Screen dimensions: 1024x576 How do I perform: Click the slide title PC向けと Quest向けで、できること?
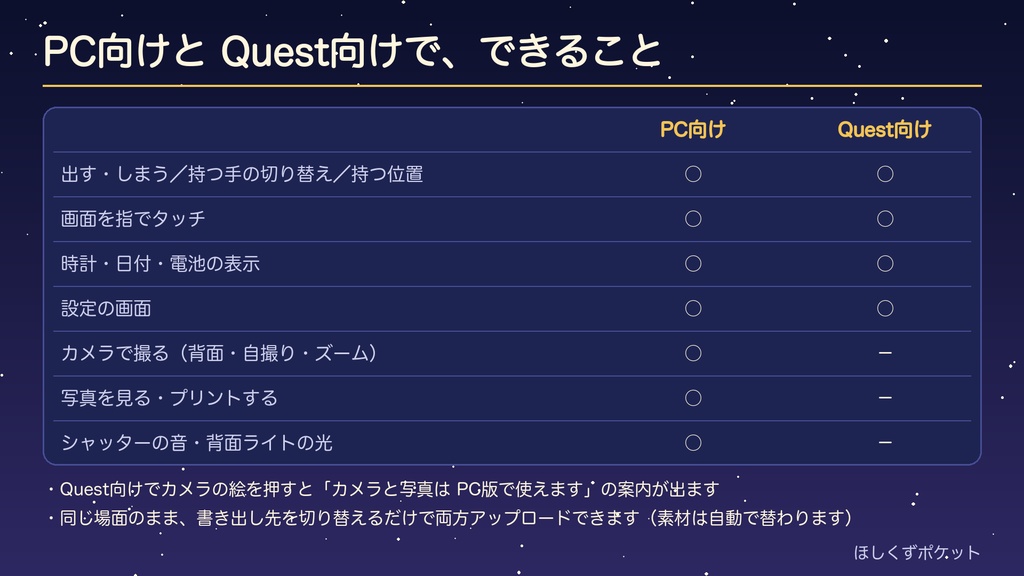[353, 51]
